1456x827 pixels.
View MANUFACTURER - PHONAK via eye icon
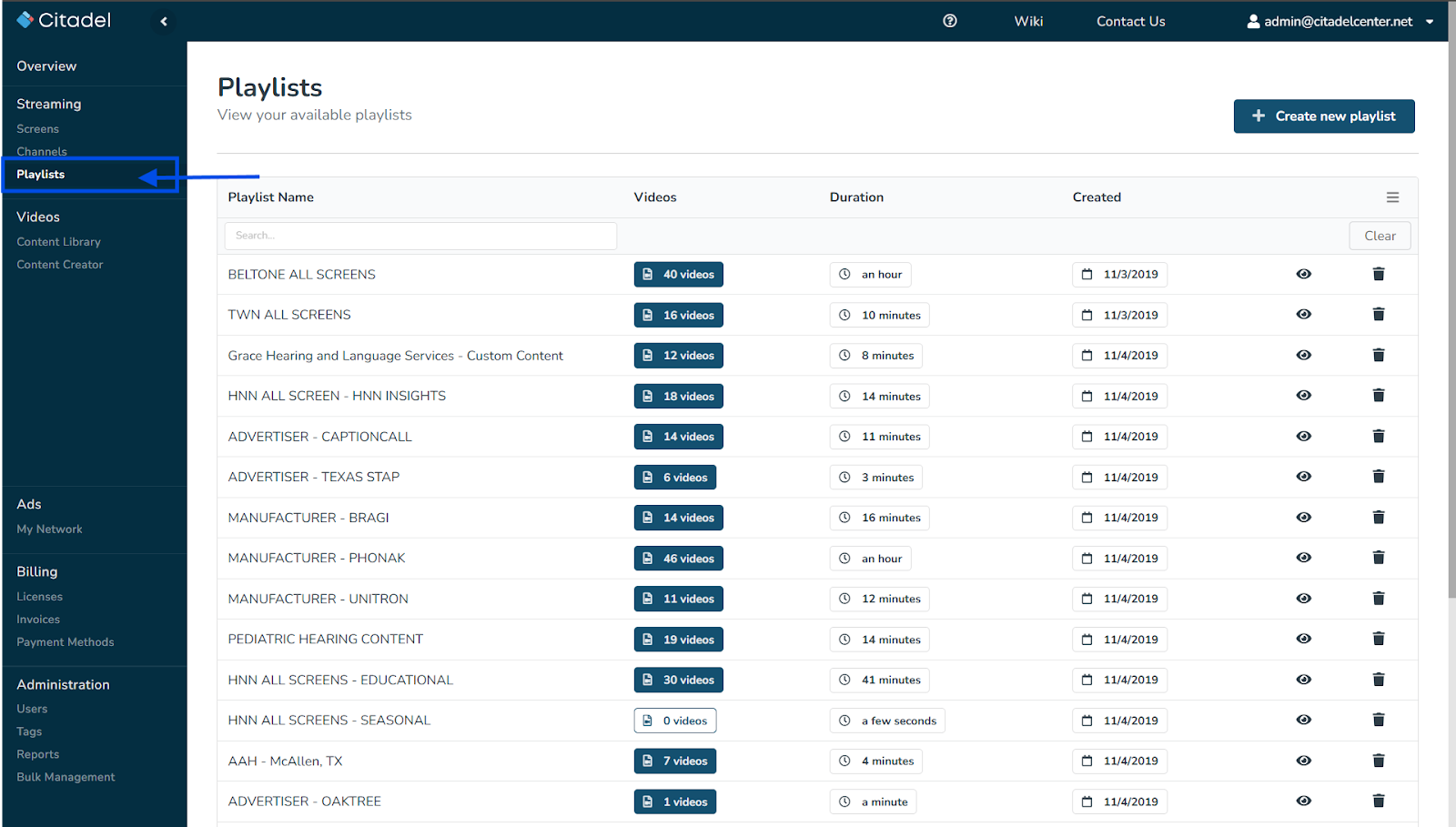click(1304, 558)
